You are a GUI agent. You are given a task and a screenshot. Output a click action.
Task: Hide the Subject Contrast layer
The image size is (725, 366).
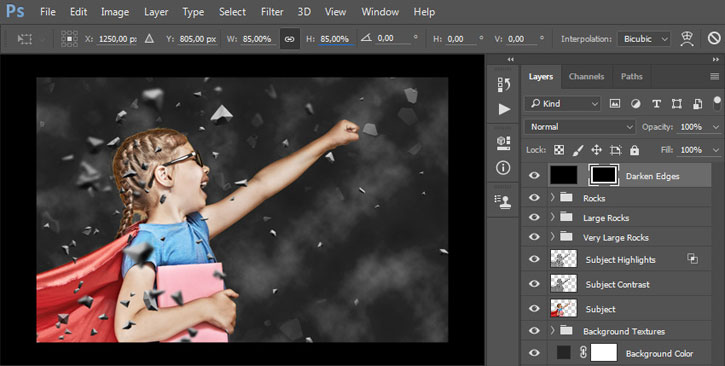(x=534, y=284)
